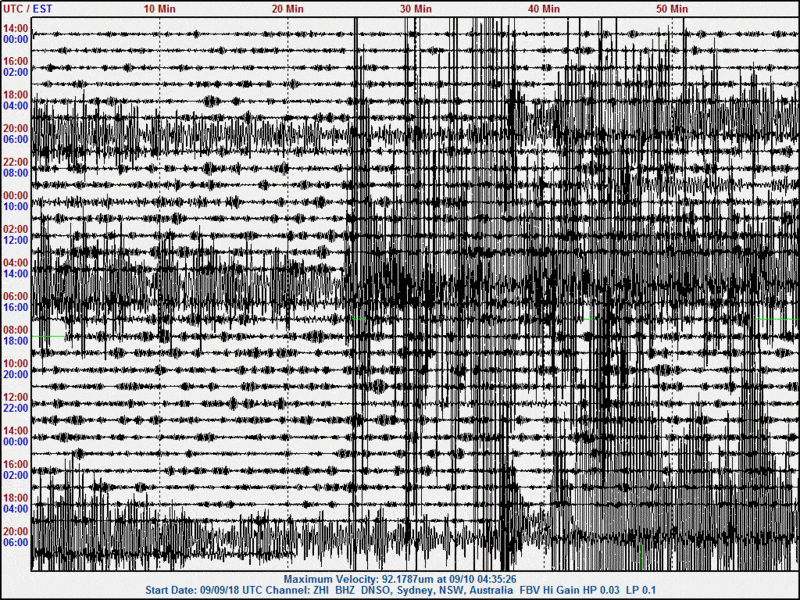The image size is (800, 600).
Task: Click the 30 Min time marker
Action: 416,8
